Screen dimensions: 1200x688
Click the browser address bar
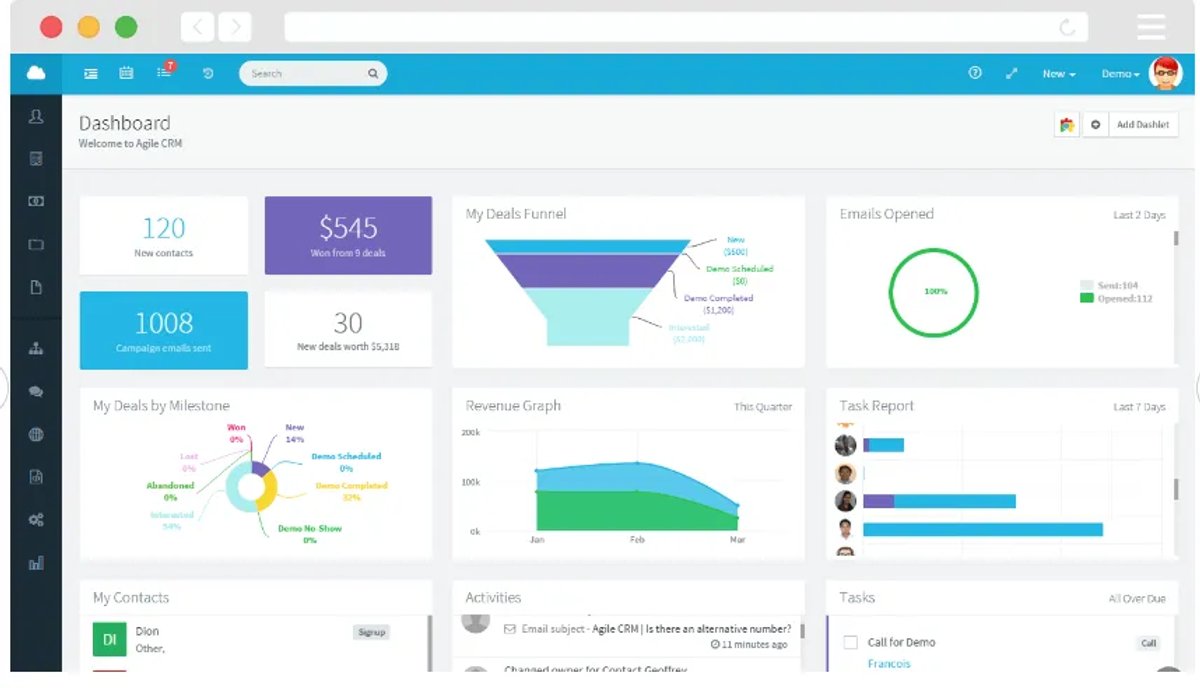coord(686,27)
